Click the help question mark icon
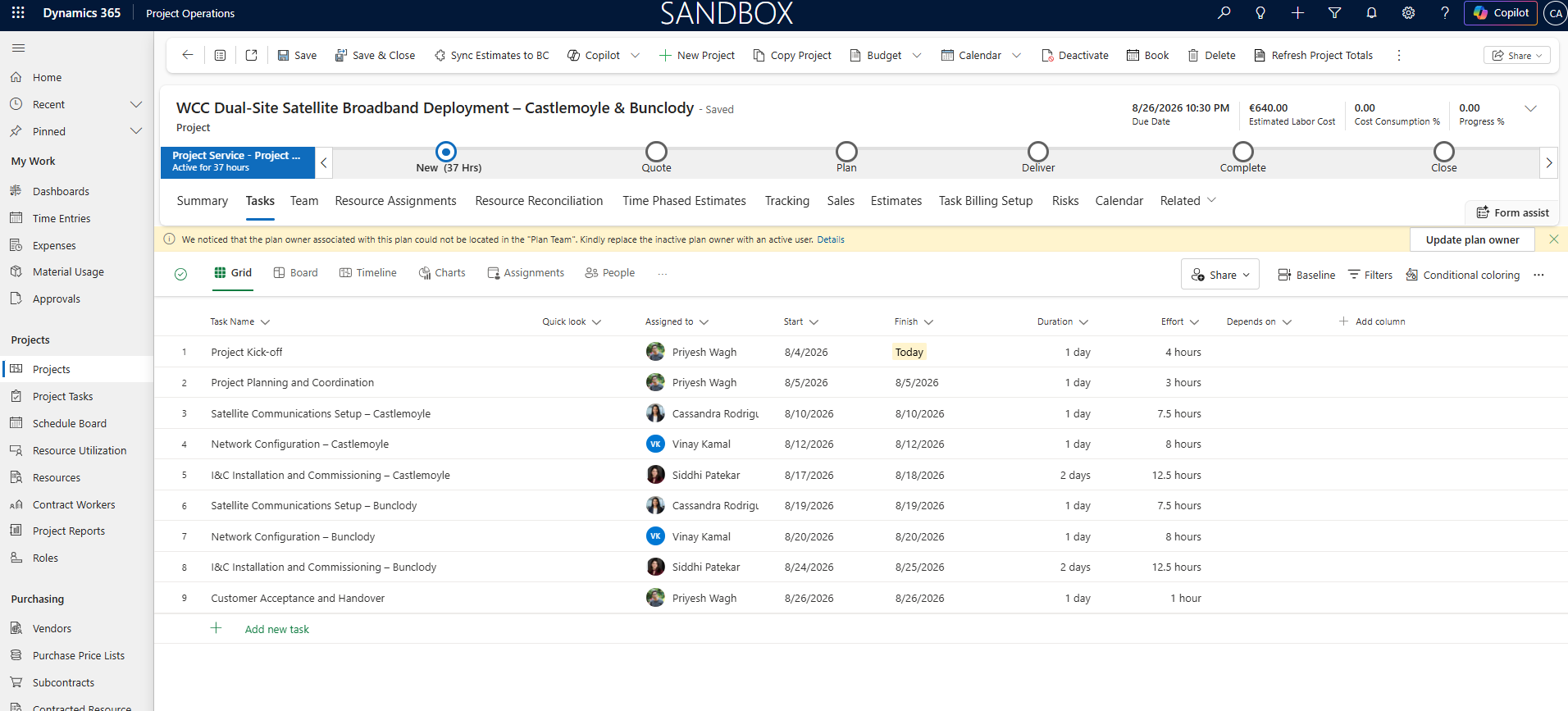Image resolution: width=1568 pixels, height=711 pixels. (1445, 13)
